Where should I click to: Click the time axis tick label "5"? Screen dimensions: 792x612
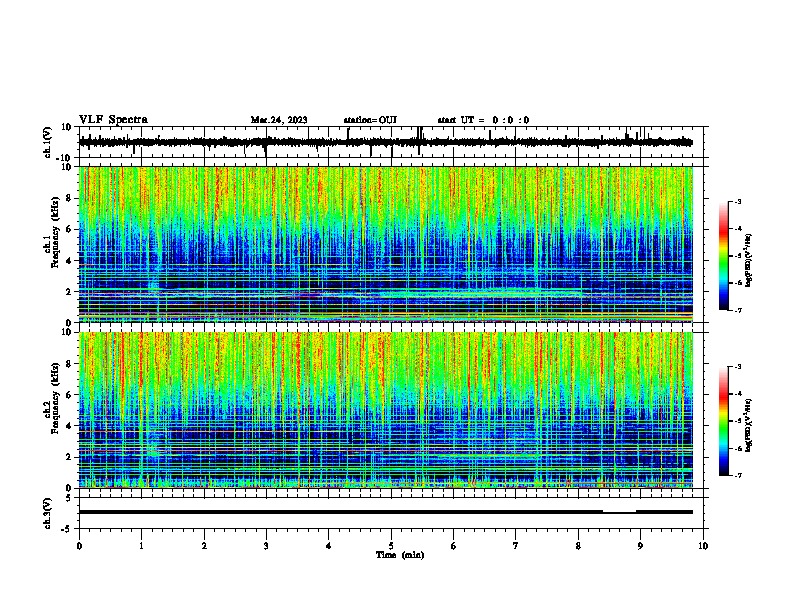coord(391,546)
